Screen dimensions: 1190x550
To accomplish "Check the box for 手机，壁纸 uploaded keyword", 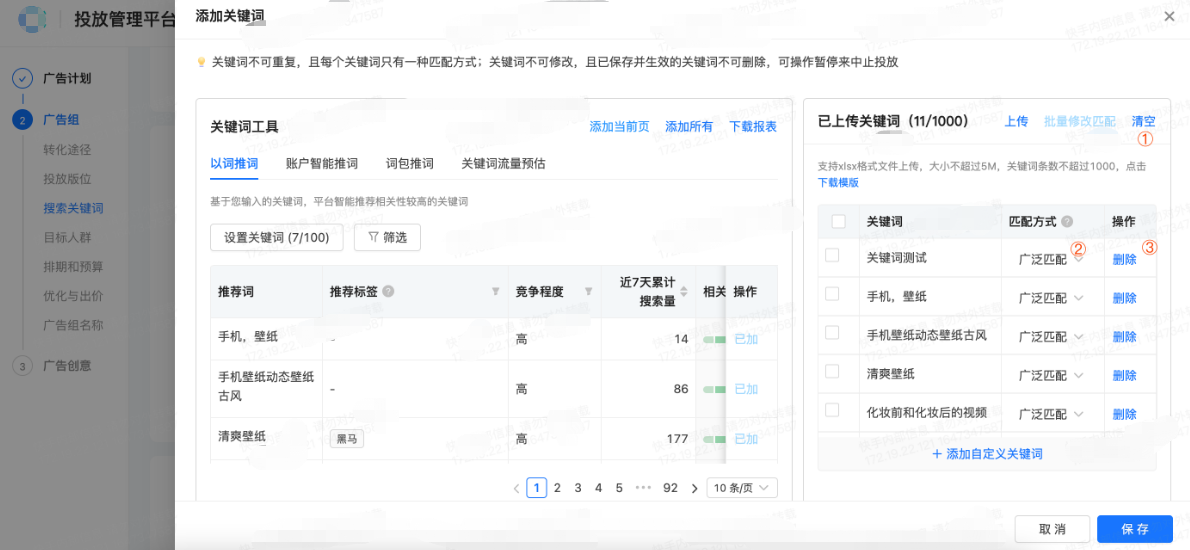I will click(x=832, y=294).
